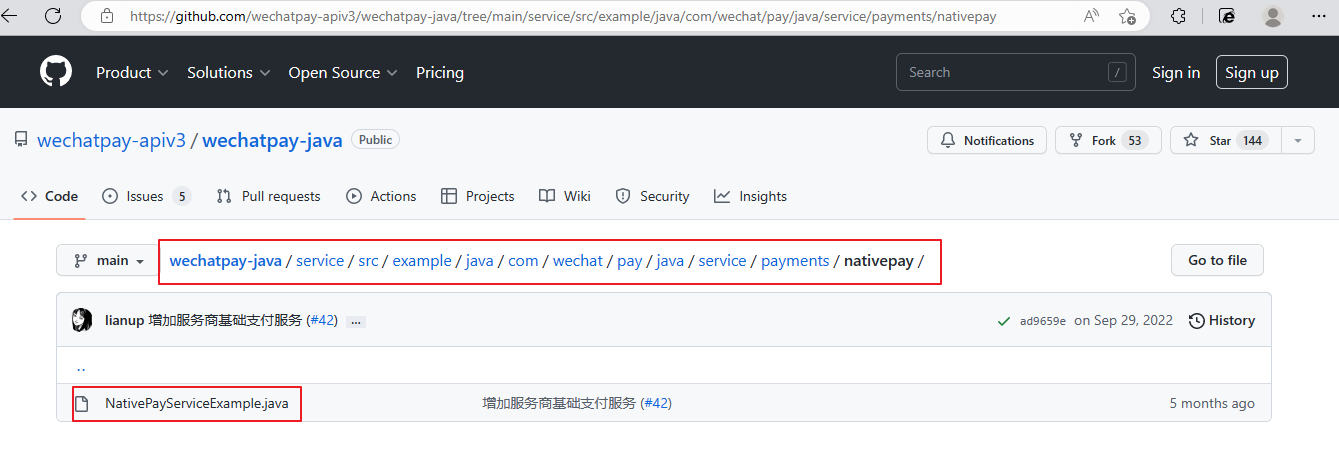This screenshot has height=458, width=1339.
Task: Click the browser back arrow
Action: click(12, 16)
